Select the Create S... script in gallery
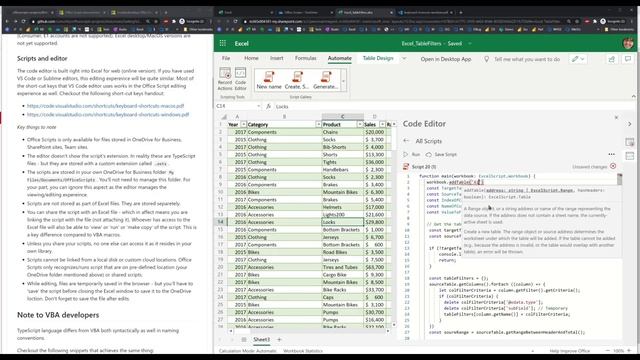Viewport: 640px width, 360px height. pyautogui.click(x=297, y=80)
